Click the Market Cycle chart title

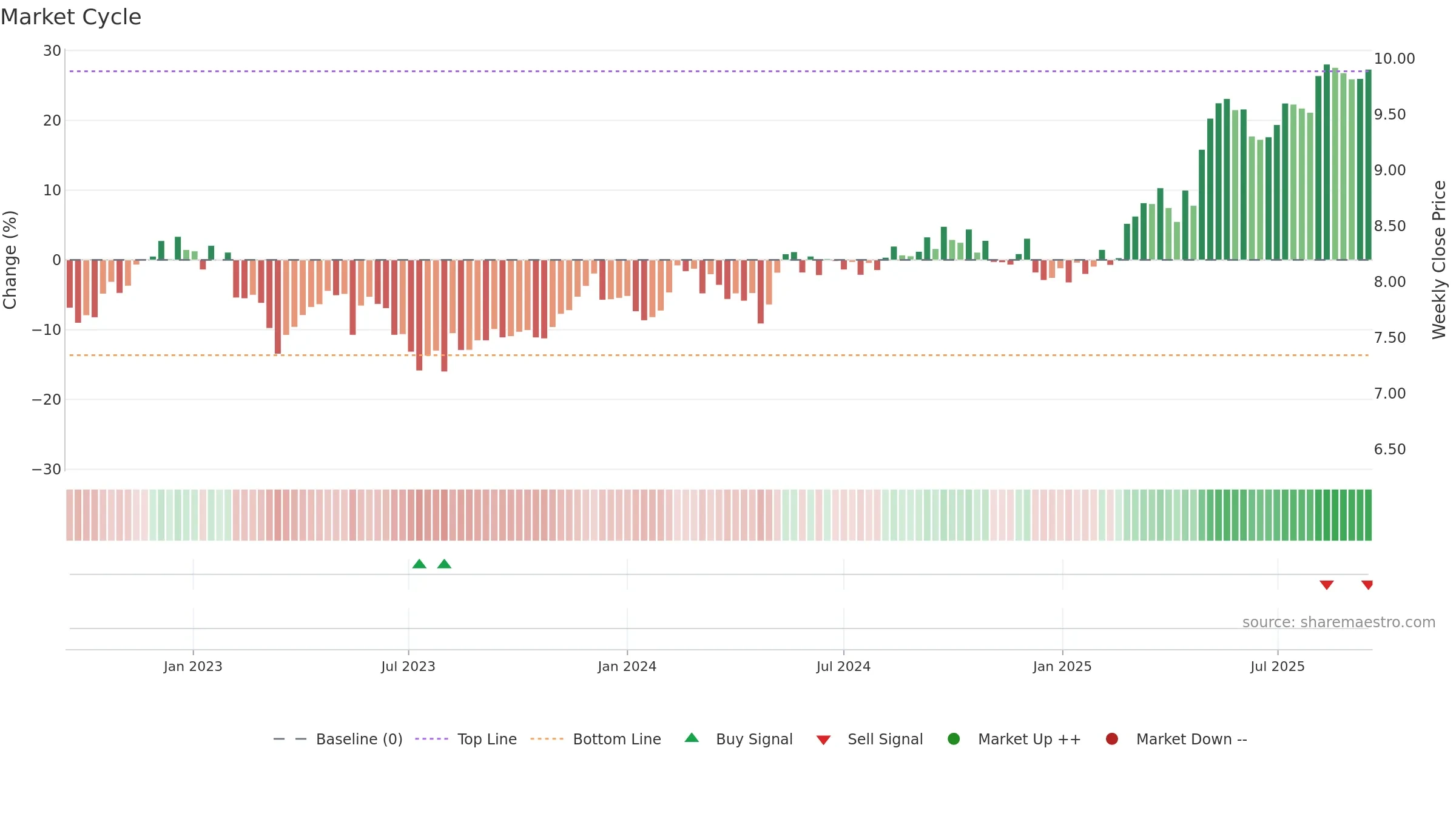(71, 17)
